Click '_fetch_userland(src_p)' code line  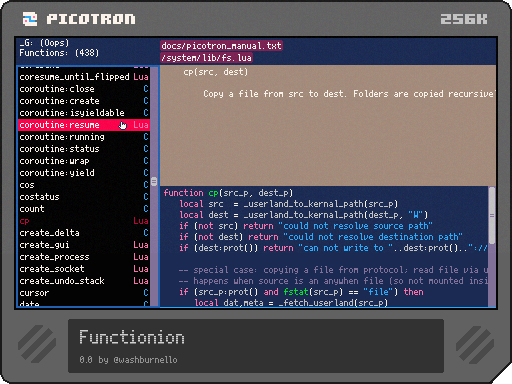pos(291,302)
